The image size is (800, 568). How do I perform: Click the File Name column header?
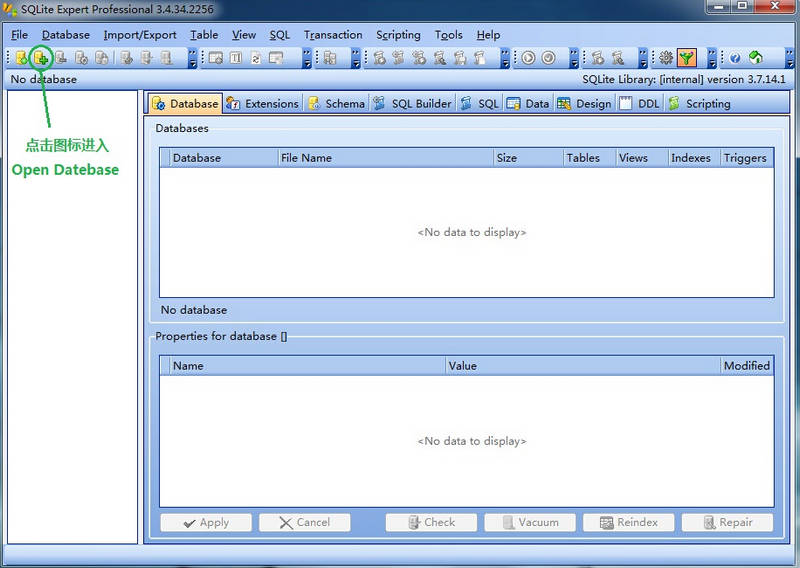tap(385, 158)
